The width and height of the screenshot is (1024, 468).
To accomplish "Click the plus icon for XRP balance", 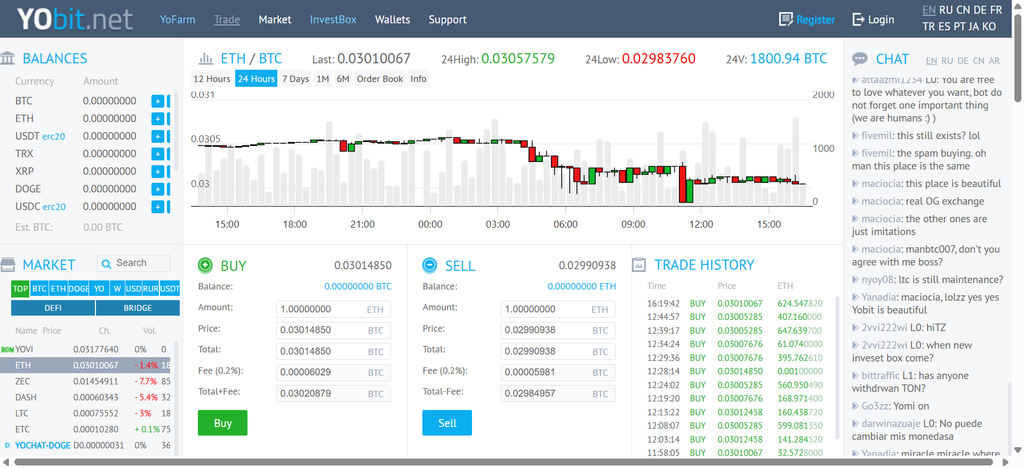I will [x=157, y=172].
